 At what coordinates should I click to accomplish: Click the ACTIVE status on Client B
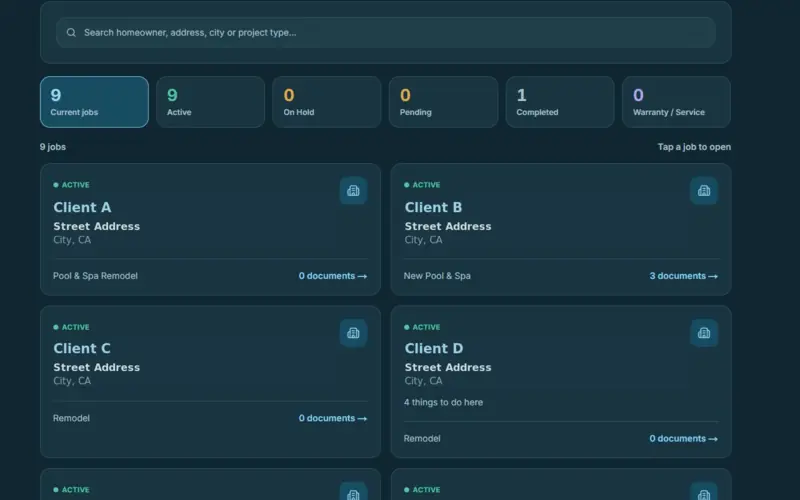point(422,185)
